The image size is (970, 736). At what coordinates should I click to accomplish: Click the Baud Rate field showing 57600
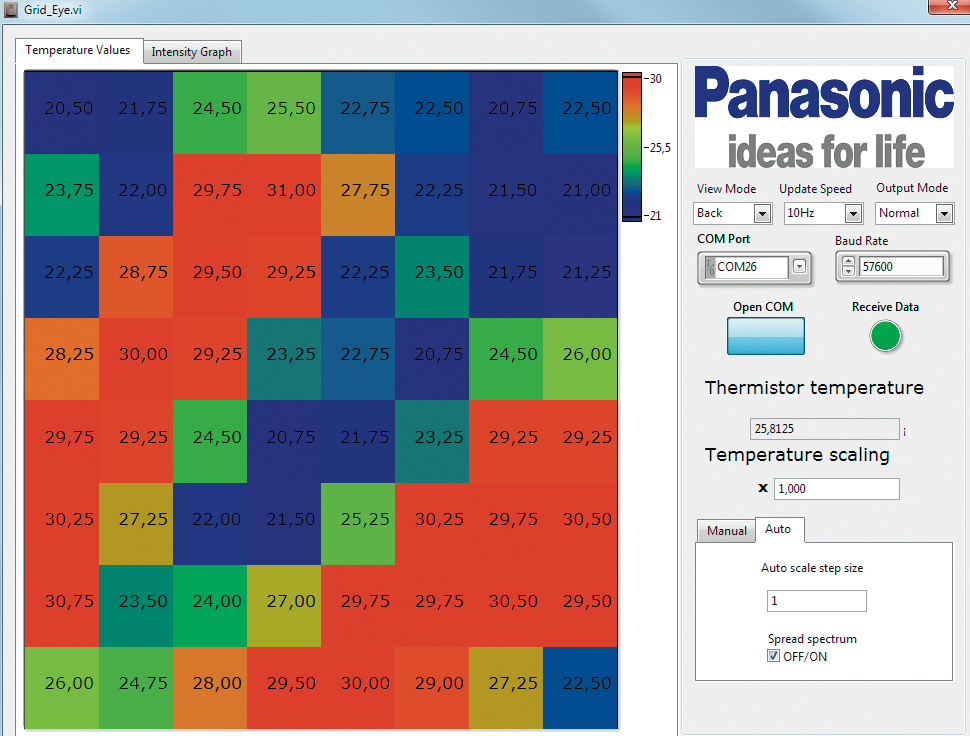tap(901, 267)
